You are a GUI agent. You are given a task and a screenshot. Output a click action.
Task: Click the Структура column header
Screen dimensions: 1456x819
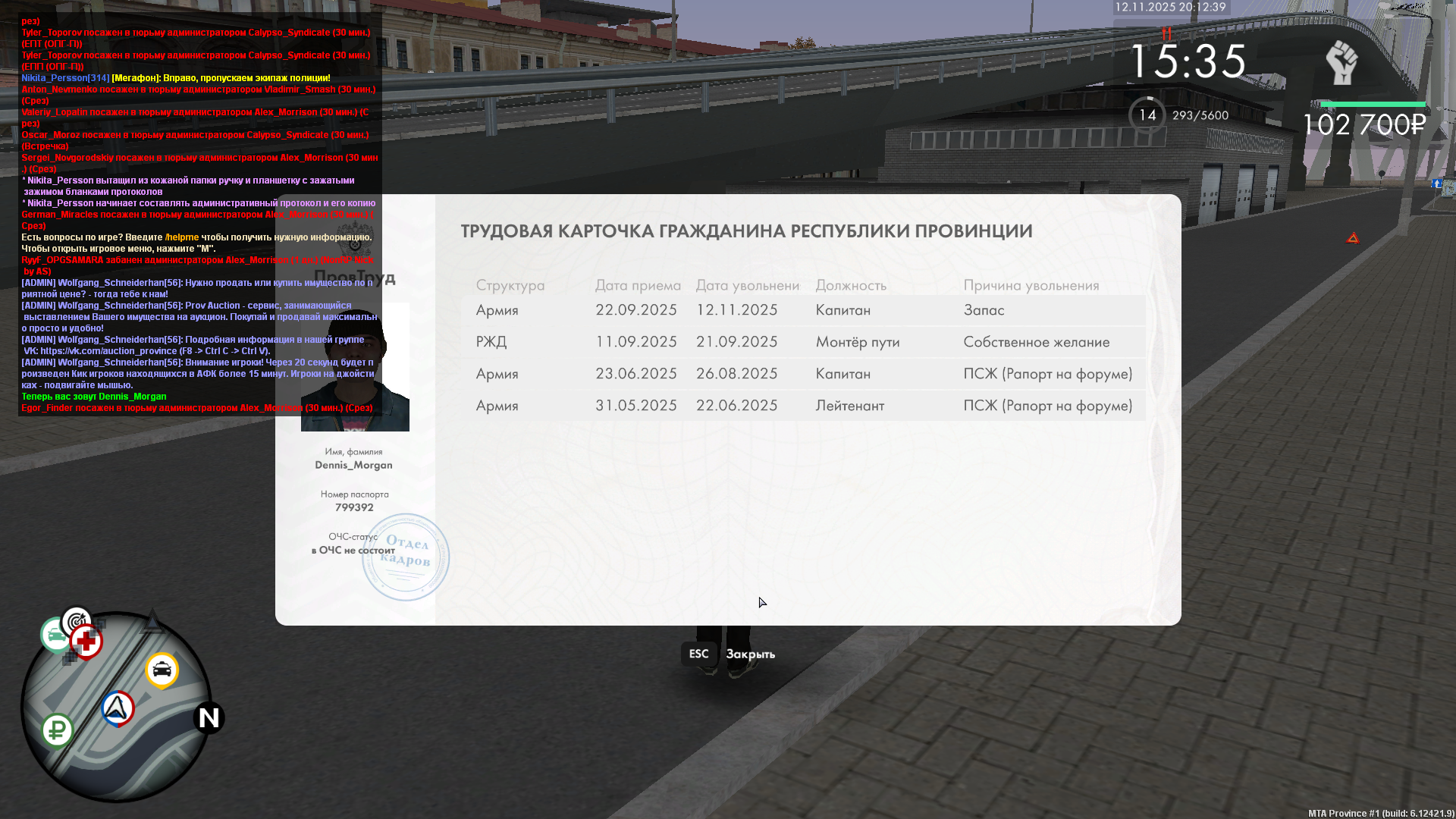pos(510,285)
